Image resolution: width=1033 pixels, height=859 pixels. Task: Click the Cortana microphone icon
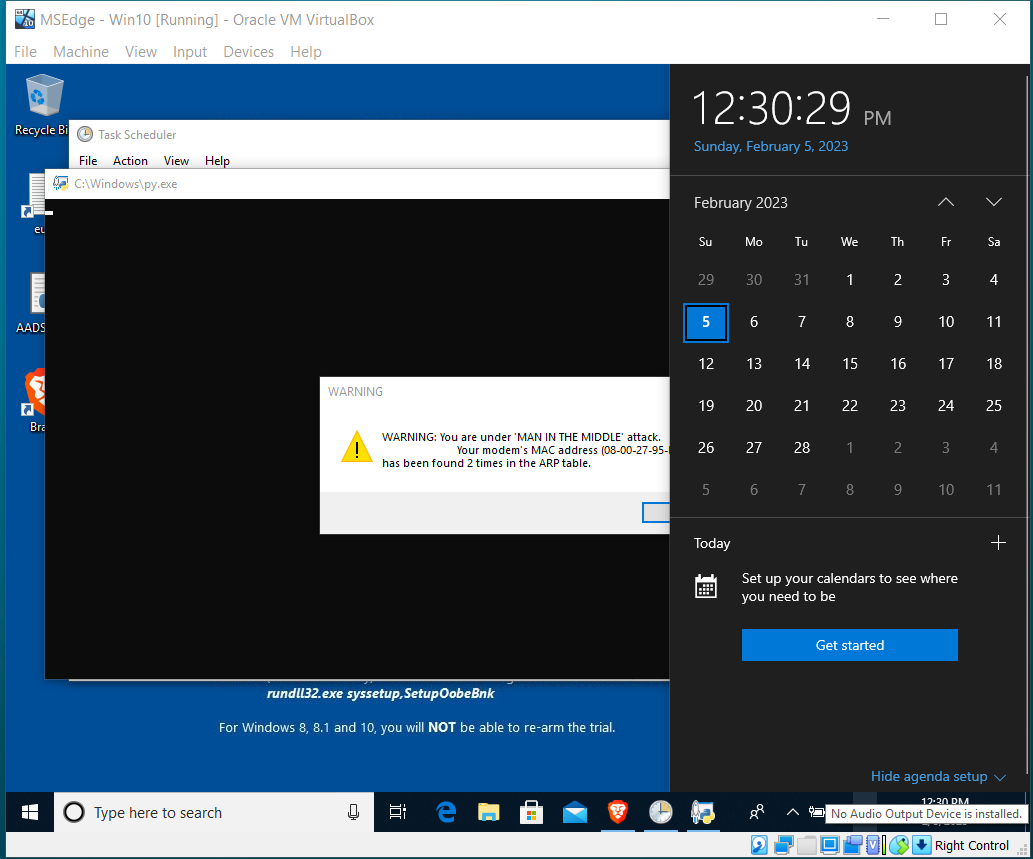click(x=353, y=812)
